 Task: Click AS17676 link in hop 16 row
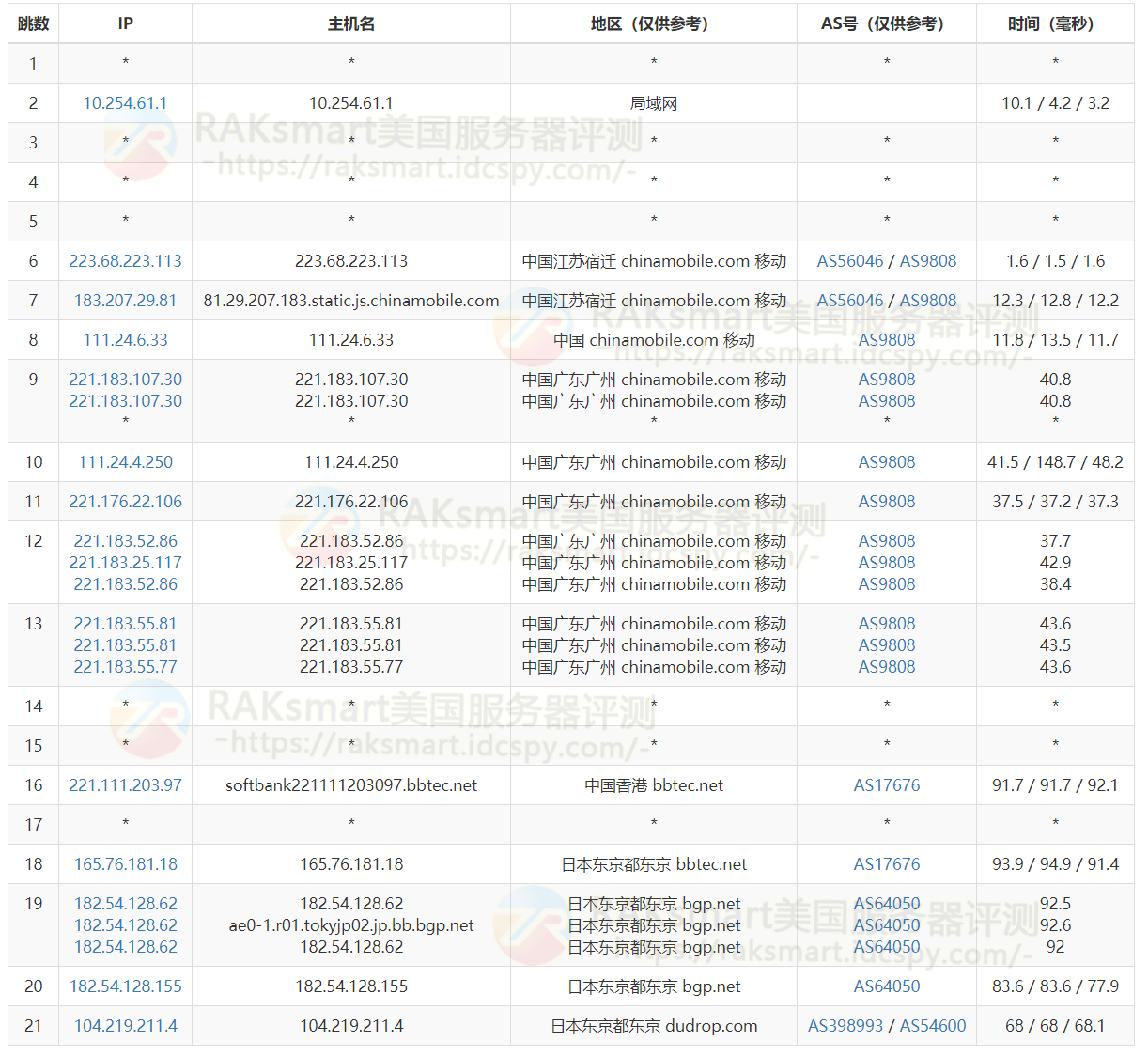887,785
